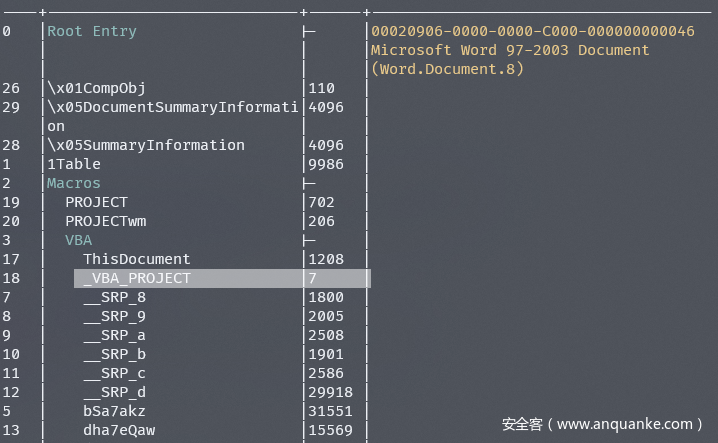Open the ThisDocument VBA module
Screen dimensions: 718x443
coord(137,259)
